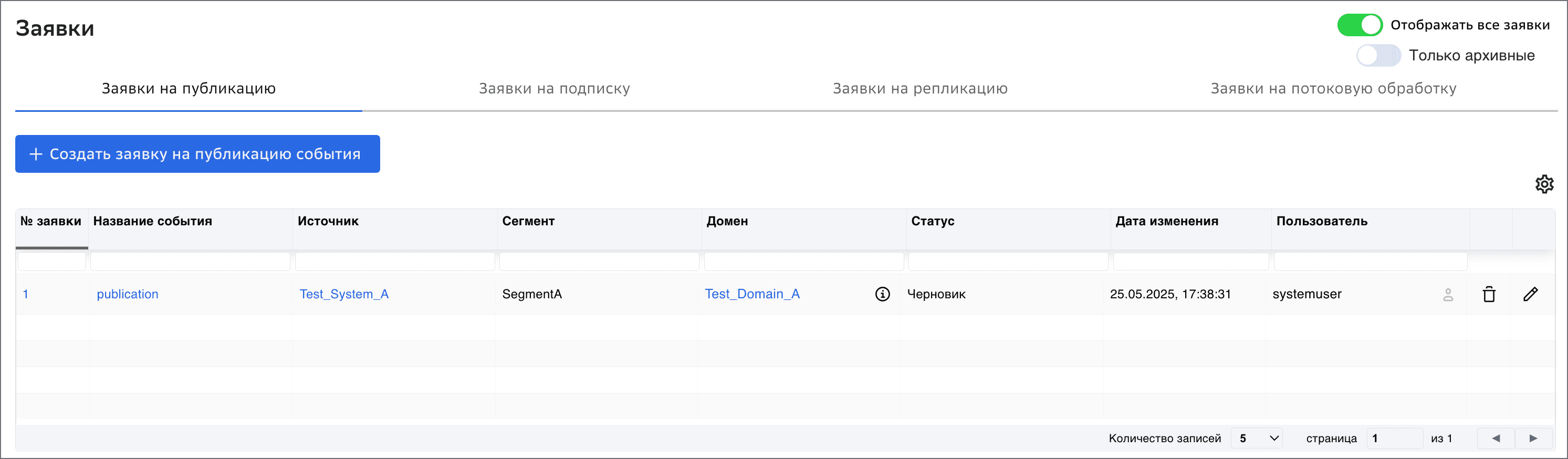Click info icon next to Test_Domain_A
The width and height of the screenshot is (1568, 459).
[x=882, y=294]
